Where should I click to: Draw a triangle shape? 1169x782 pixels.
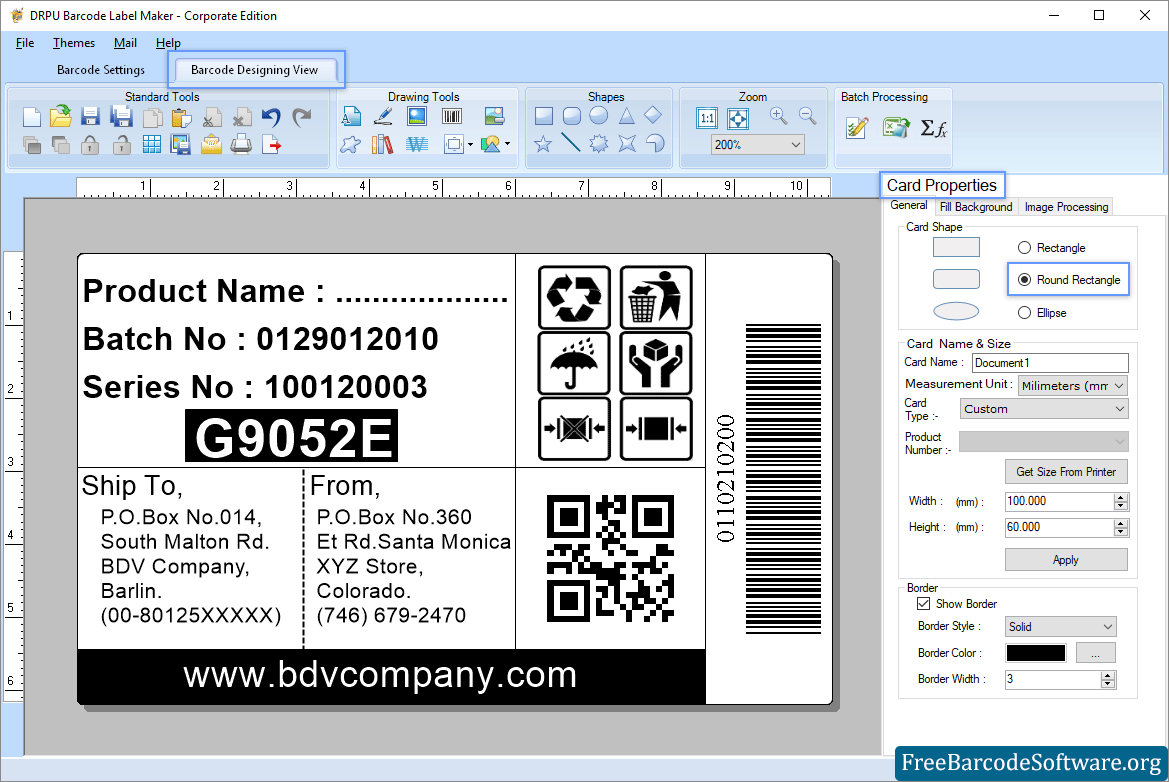[626, 116]
